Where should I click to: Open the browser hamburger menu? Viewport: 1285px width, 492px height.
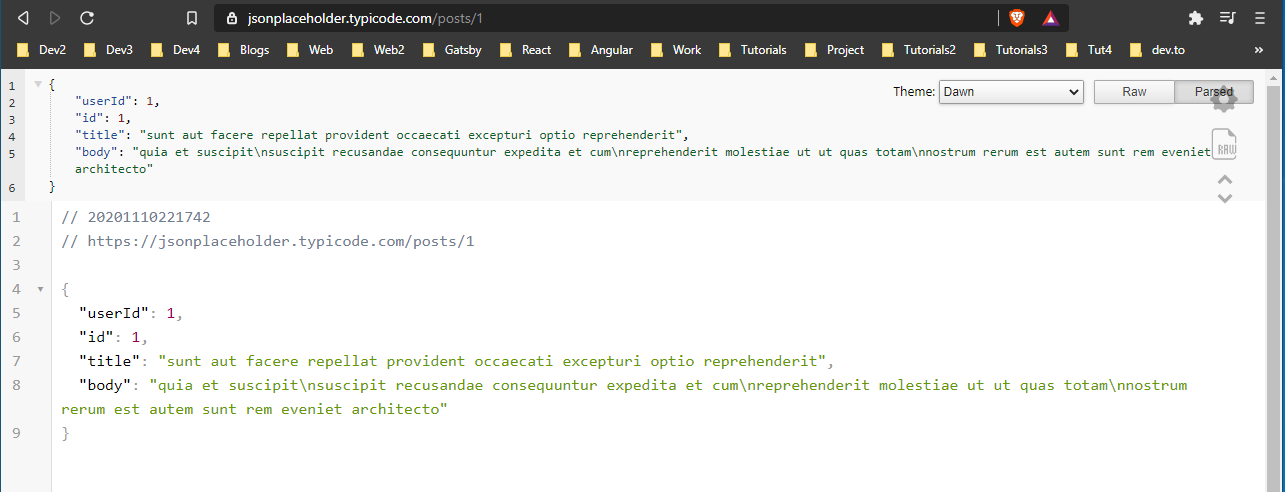1259,18
